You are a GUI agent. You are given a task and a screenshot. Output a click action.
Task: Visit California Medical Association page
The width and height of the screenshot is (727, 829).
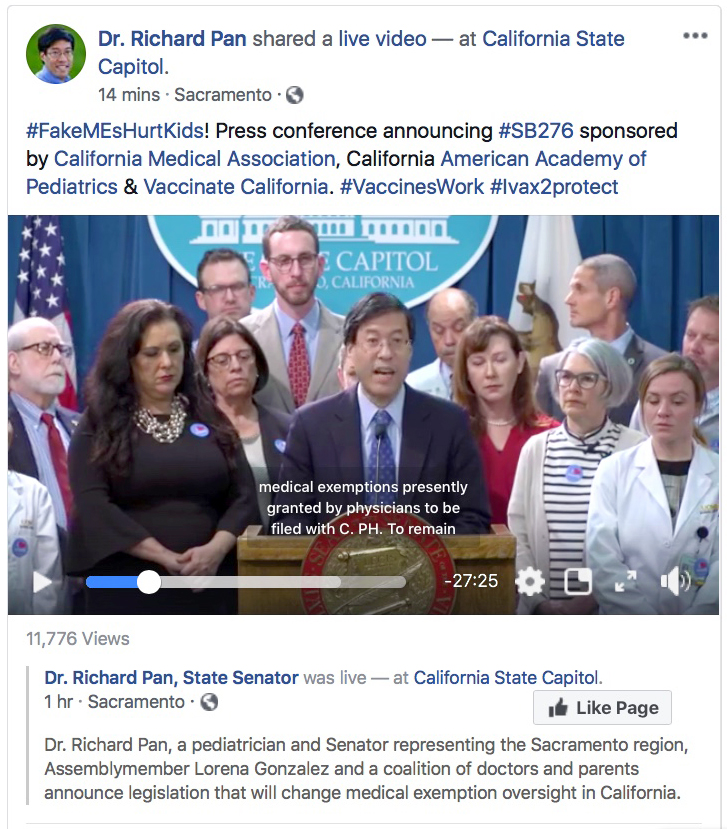pyautogui.click(x=195, y=159)
